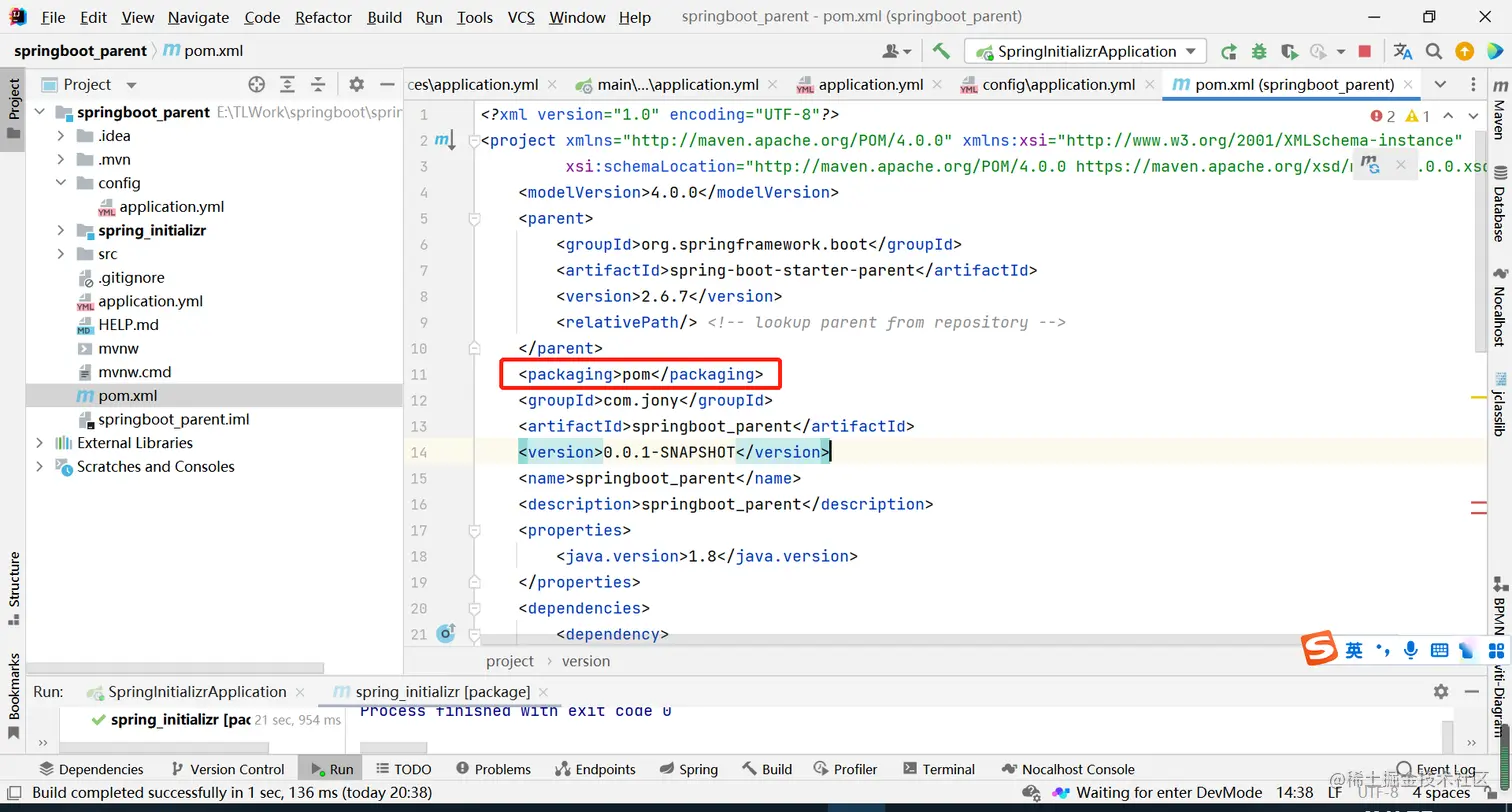Screen dimensions: 1512x812
Task: Open Version Control tool window
Action: [x=228, y=769]
